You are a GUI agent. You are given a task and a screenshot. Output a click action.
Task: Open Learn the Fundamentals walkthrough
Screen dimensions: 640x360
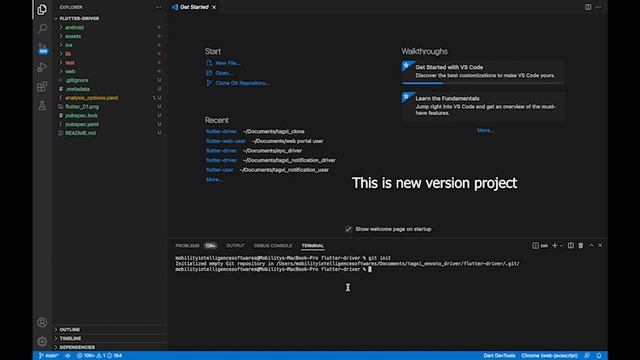tap(483, 106)
